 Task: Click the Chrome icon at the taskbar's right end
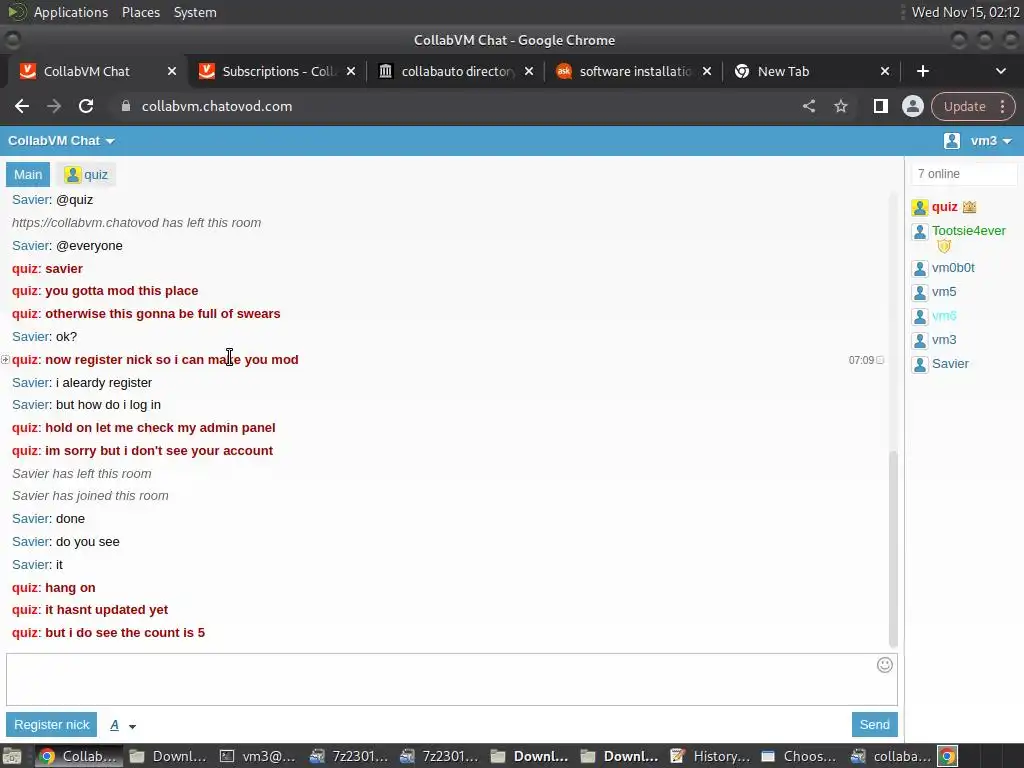pyautogui.click(x=948, y=756)
